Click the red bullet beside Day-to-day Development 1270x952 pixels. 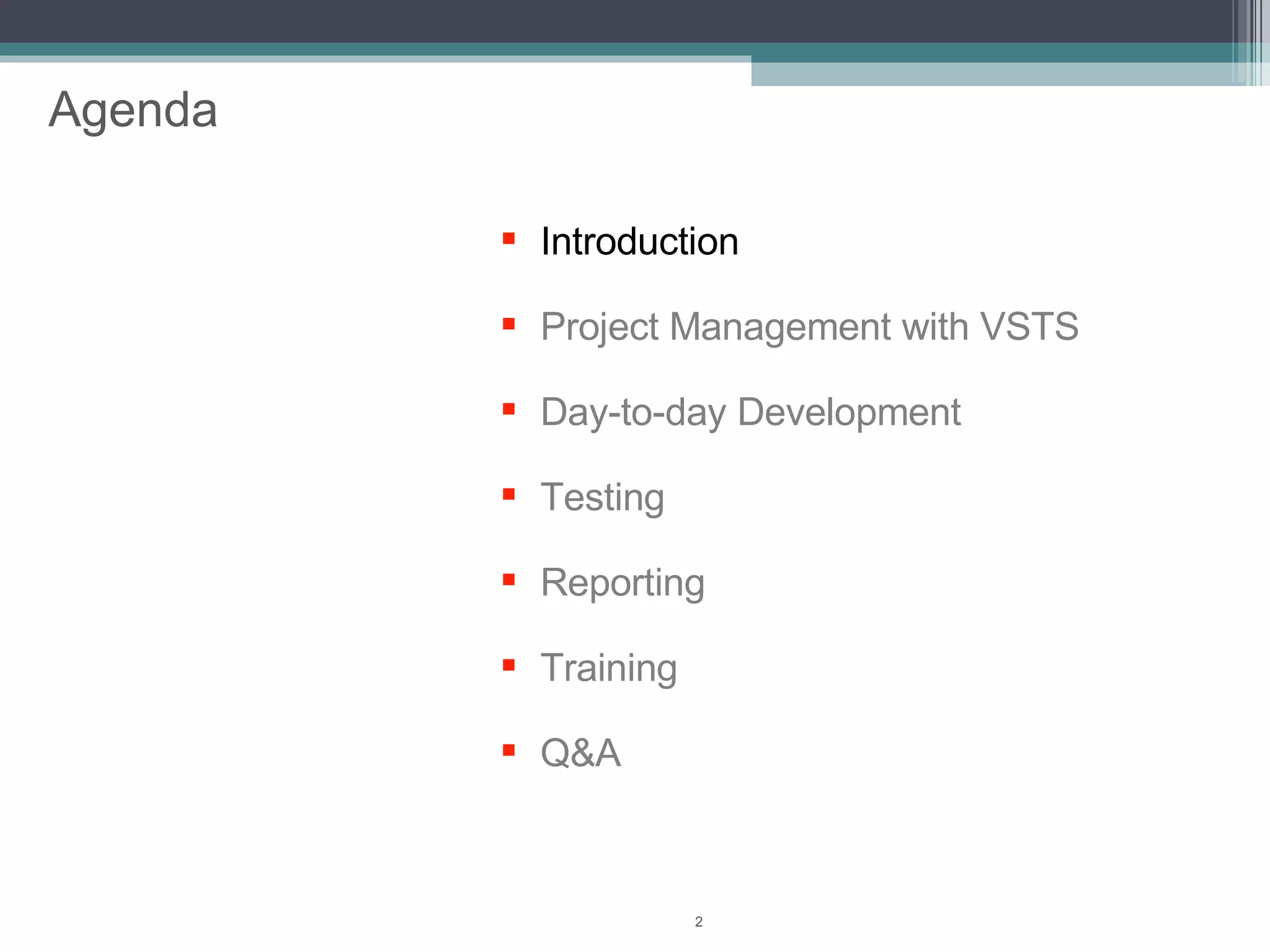pos(508,409)
